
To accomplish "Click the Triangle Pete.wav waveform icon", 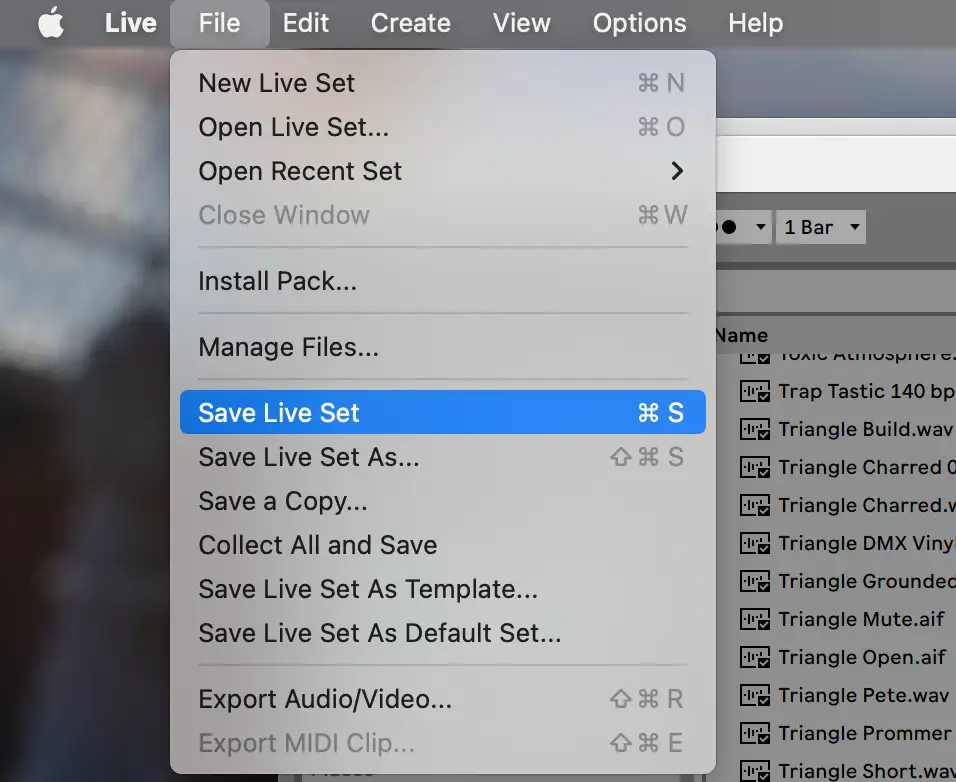I will click(x=754, y=696).
